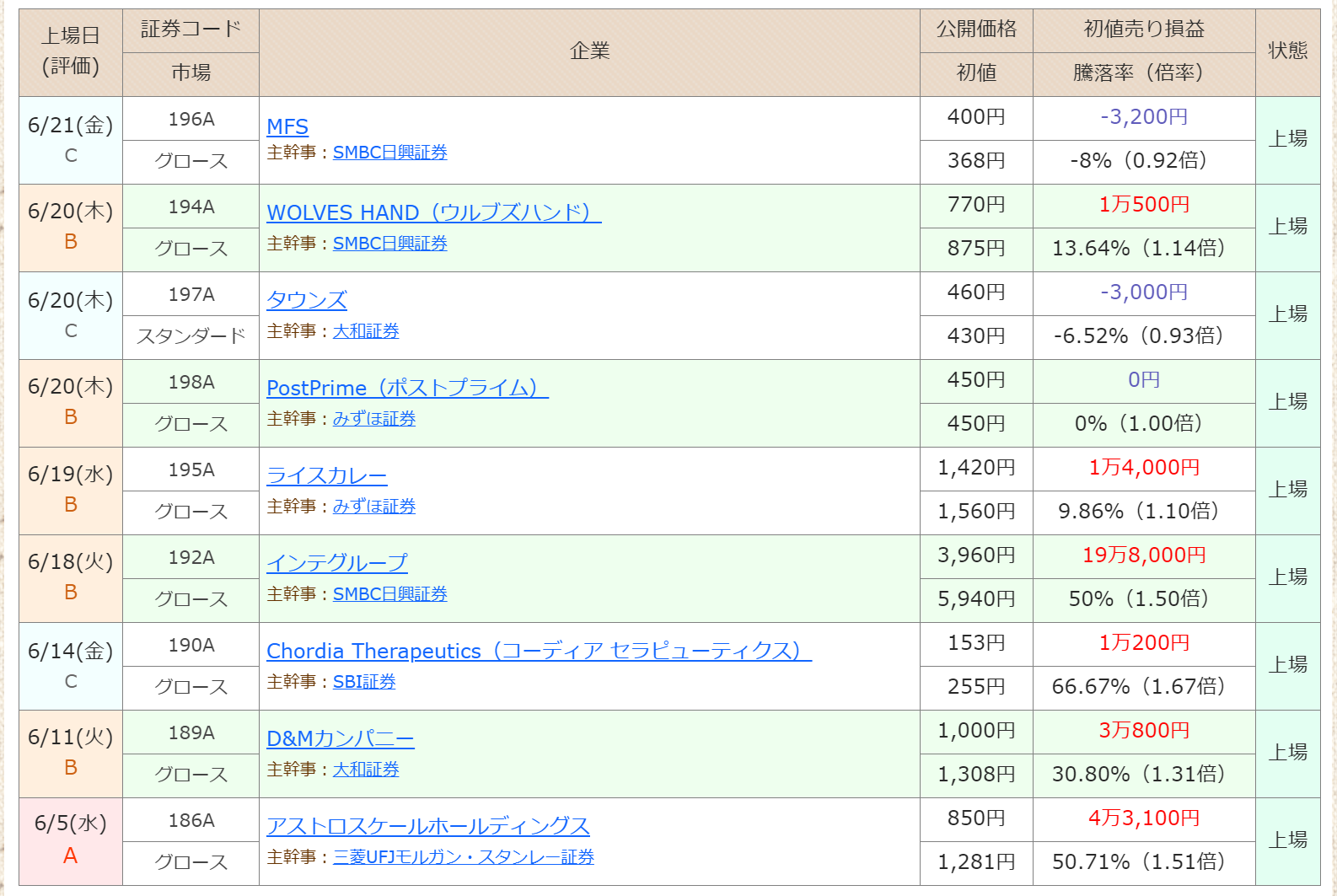This screenshot has width=1337, height=896.
Task: Click the 企業 column header
Action: coord(589,51)
